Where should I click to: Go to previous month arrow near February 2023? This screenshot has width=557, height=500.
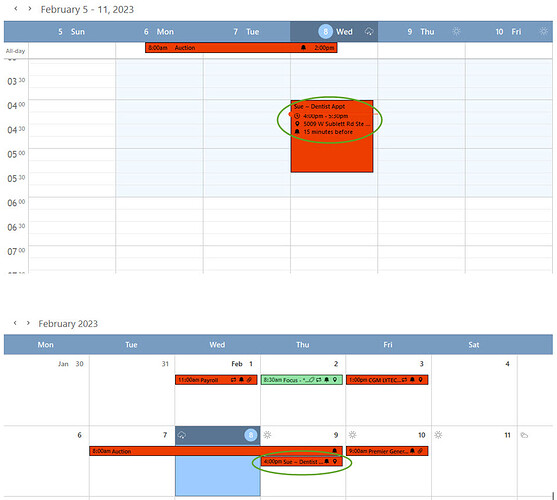15,323
